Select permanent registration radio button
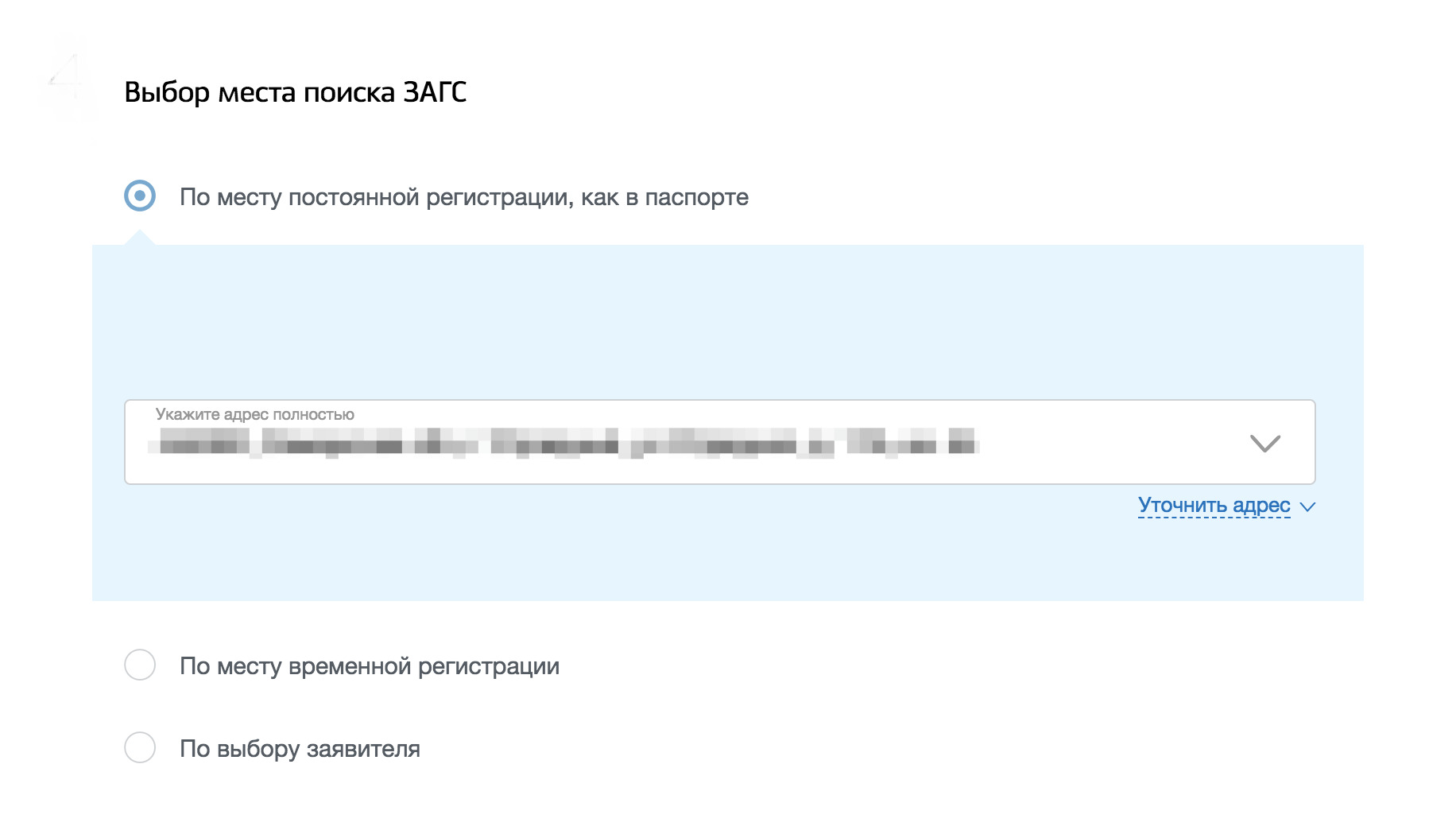This screenshot has height=830, width=1456. pos(140,196)
